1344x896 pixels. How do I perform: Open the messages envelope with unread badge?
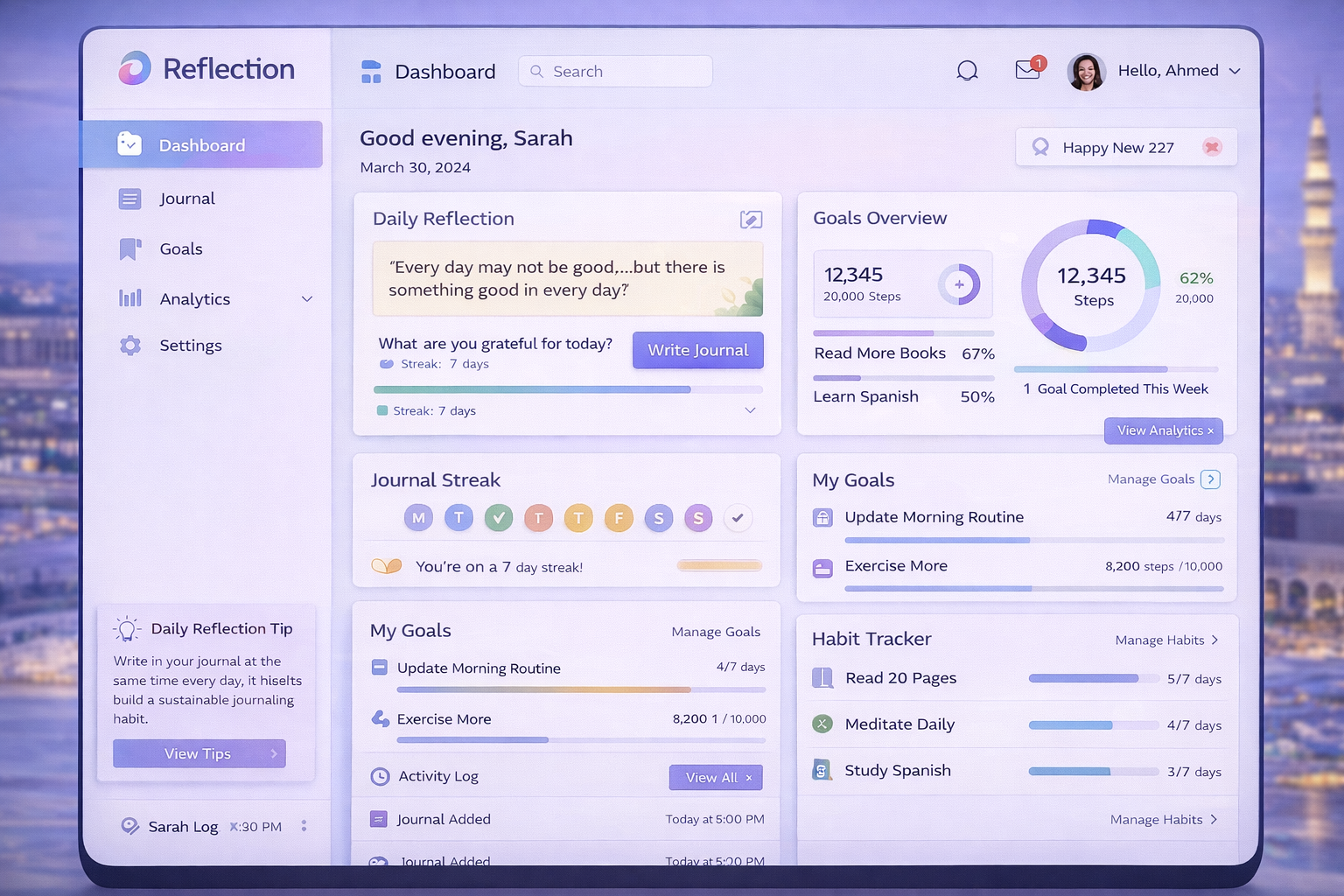coord(1025,70)
